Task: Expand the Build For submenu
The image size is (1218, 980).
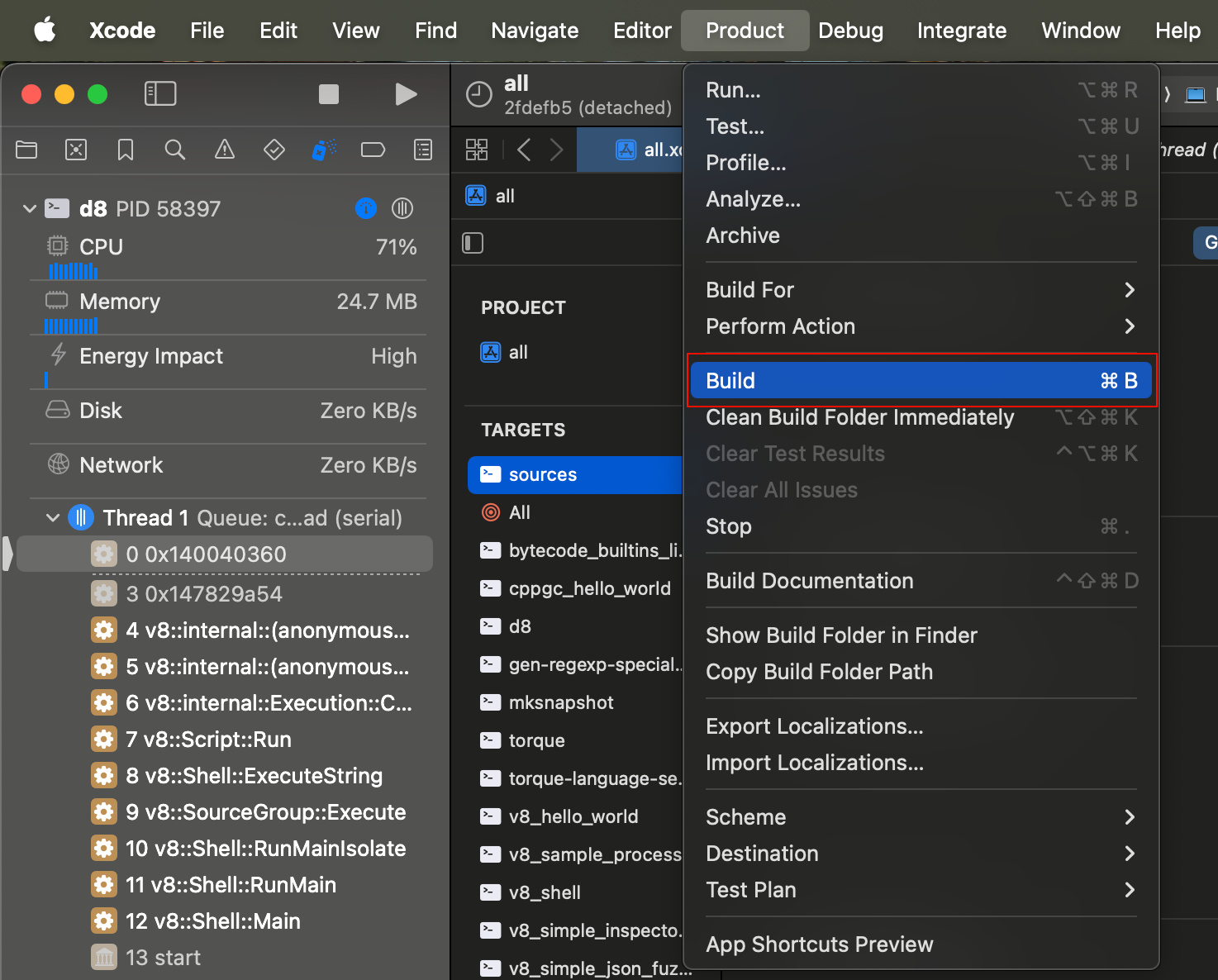Action: coord(921,290)
